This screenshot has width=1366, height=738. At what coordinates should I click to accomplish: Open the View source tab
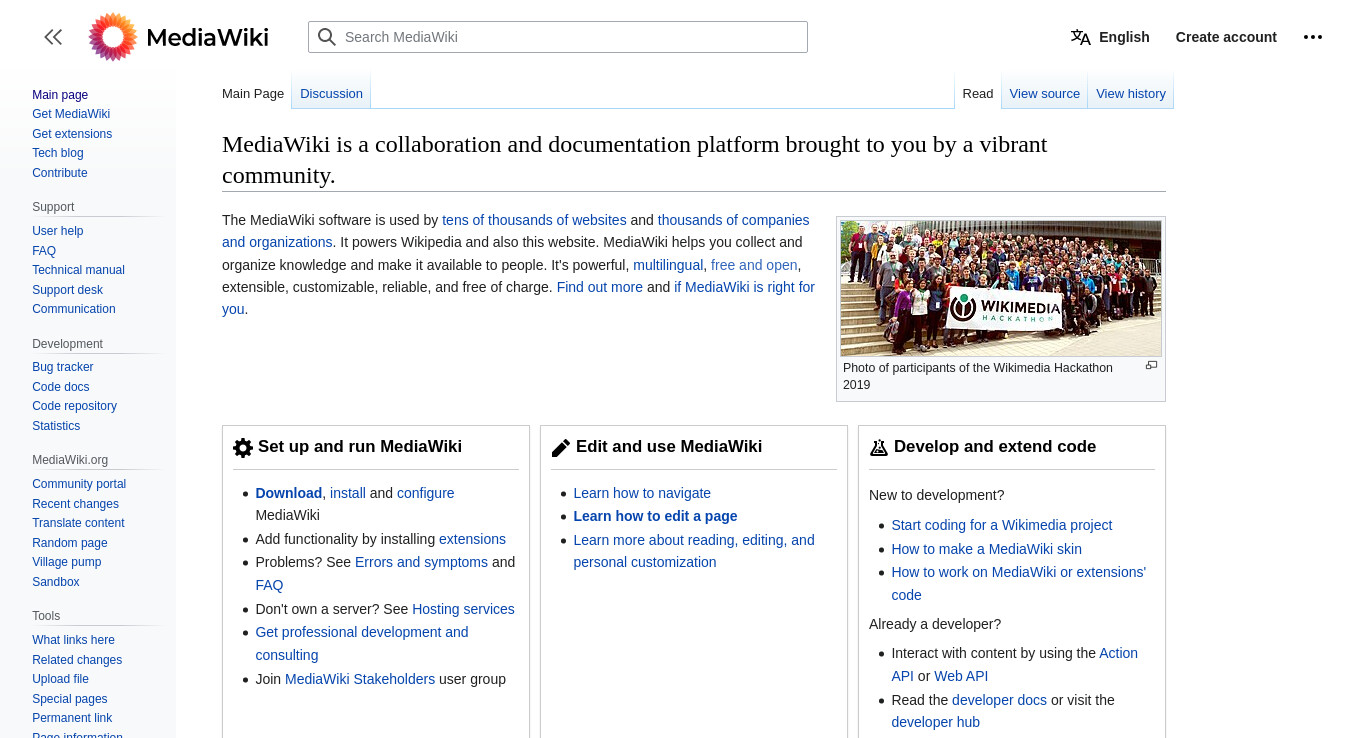(x=1044, y=93)
